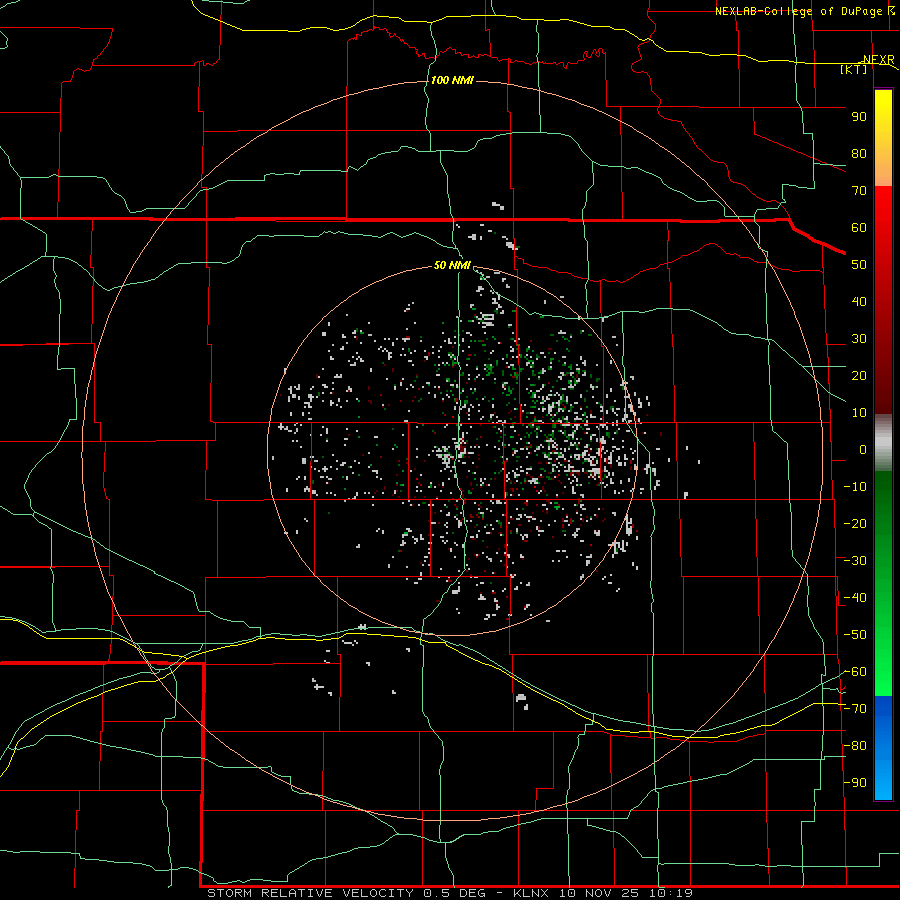
Task: Click the "50 NMI" range ring label
Action: tap(452, 265)
